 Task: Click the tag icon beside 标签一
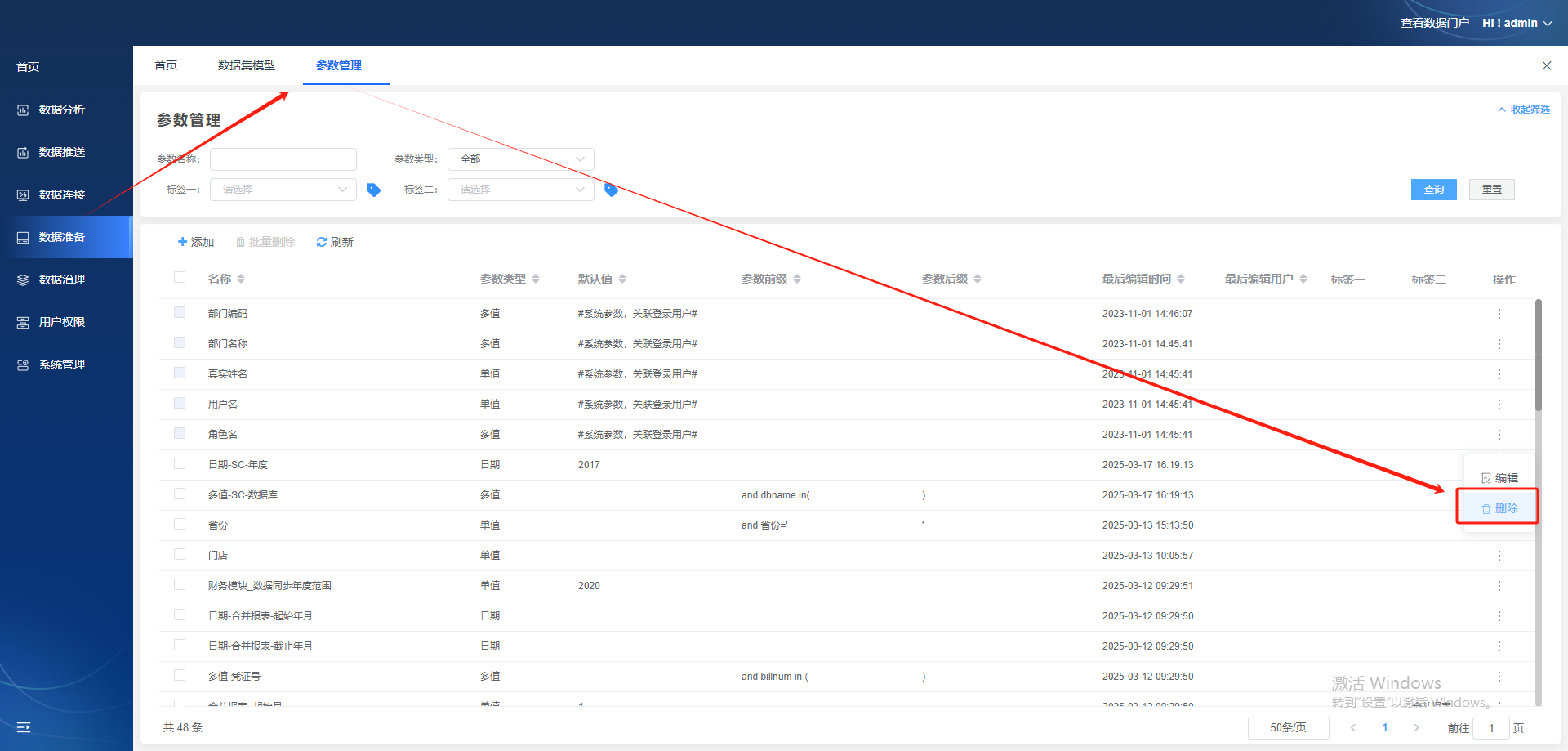tap(373, 190)
